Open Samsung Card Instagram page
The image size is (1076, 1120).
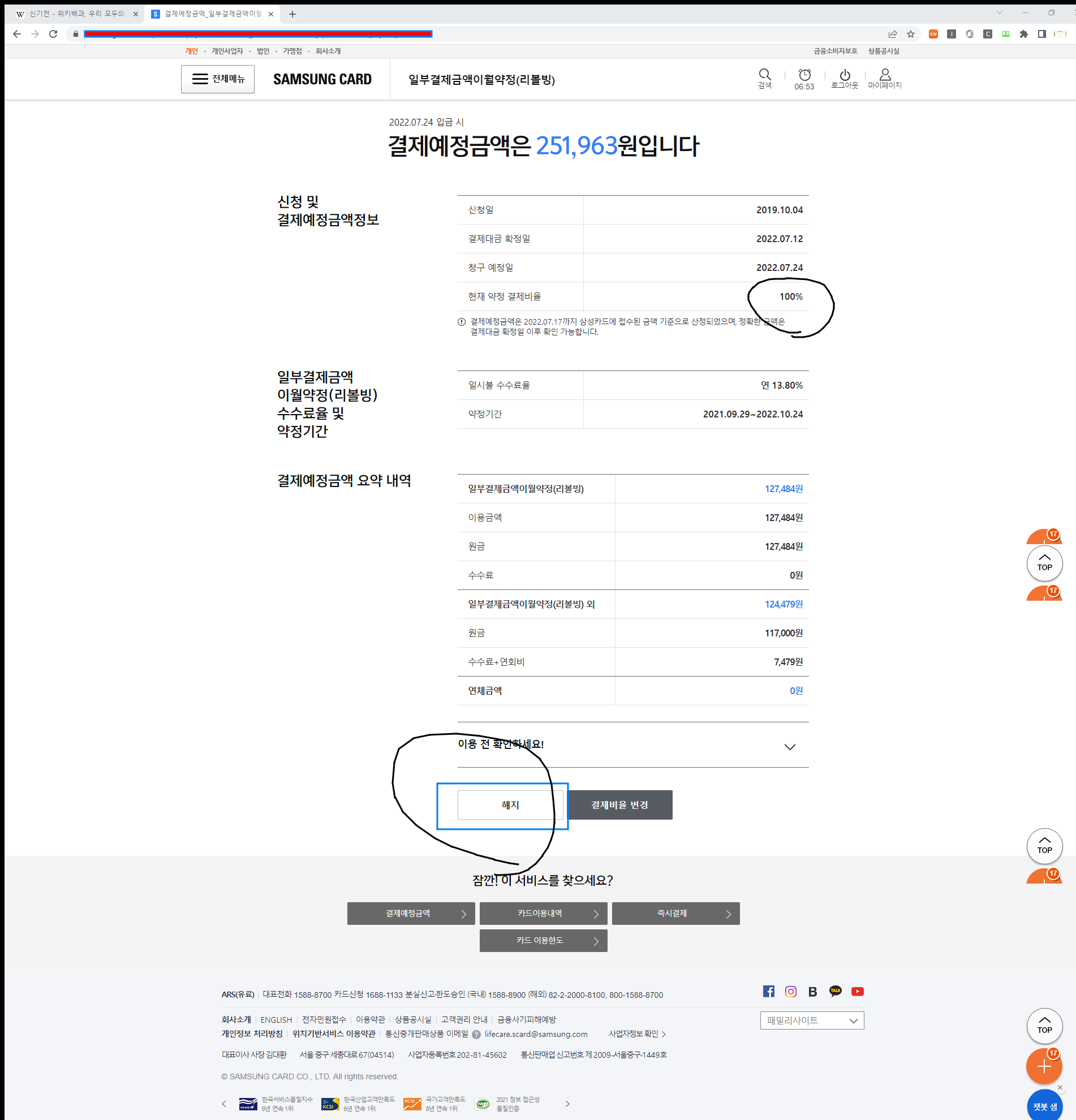point(791,991)
